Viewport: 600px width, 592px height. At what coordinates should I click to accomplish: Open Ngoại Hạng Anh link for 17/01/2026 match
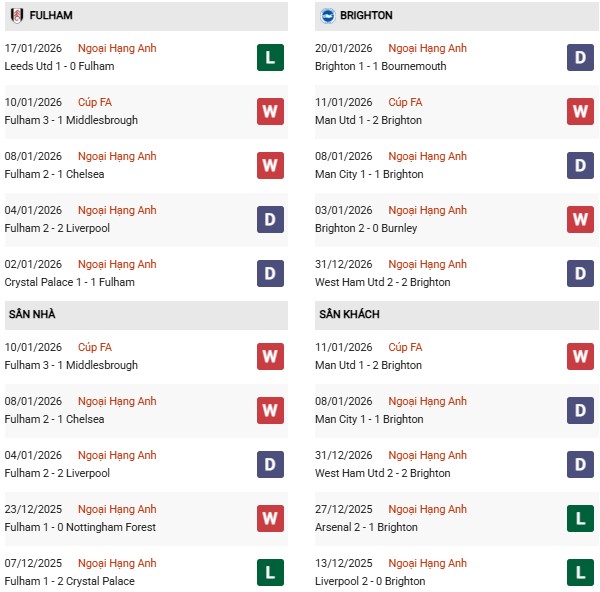[117, 48]
